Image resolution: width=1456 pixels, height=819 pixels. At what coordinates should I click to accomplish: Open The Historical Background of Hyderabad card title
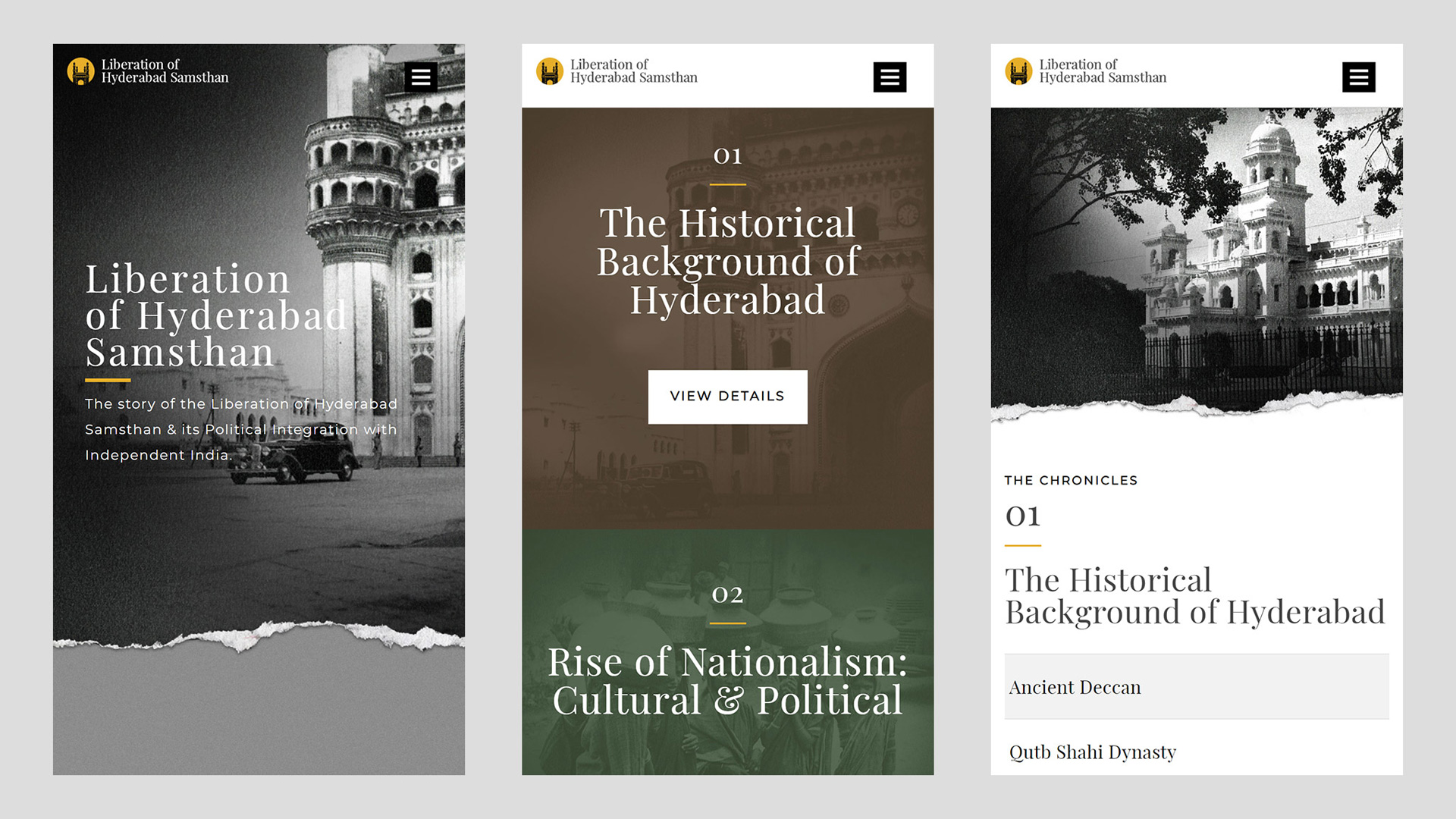coord(727,262)
